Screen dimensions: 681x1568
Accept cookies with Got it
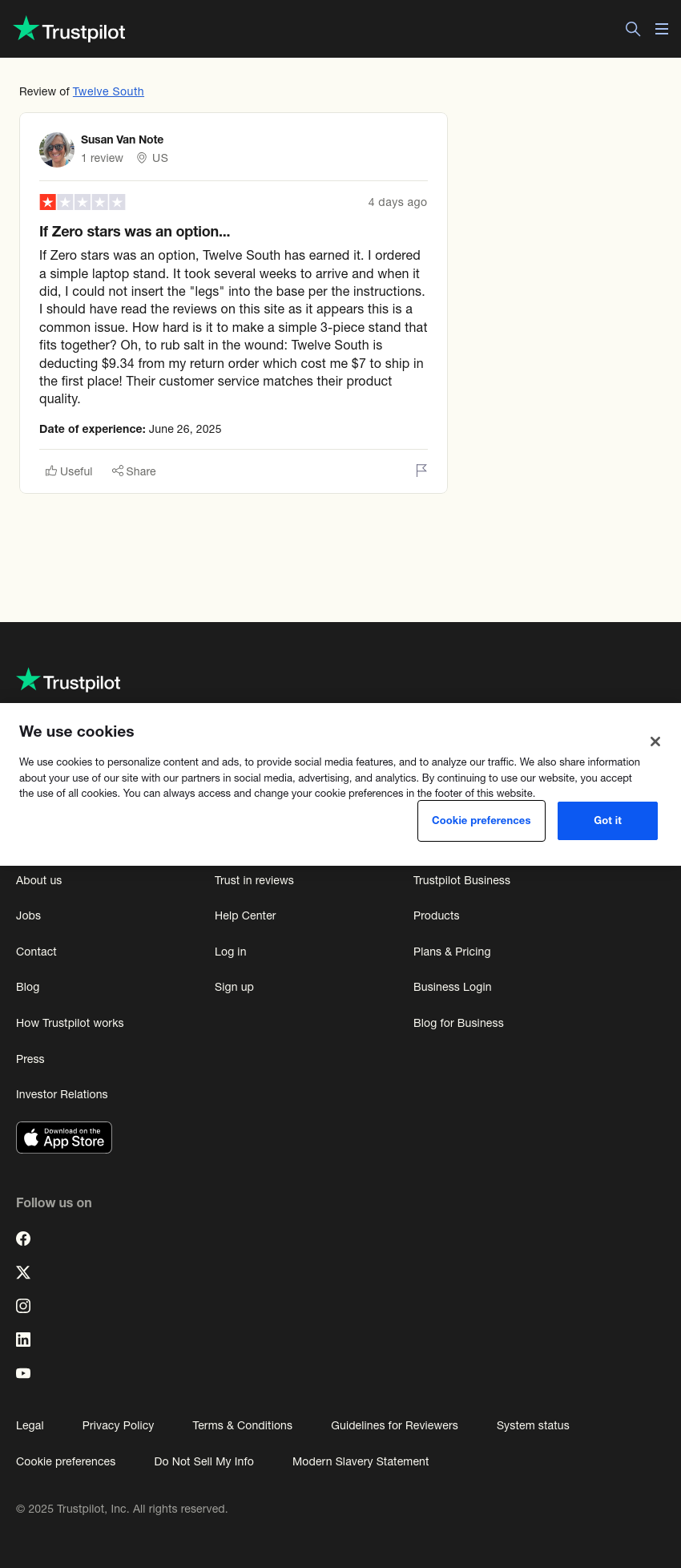[607, 821]
